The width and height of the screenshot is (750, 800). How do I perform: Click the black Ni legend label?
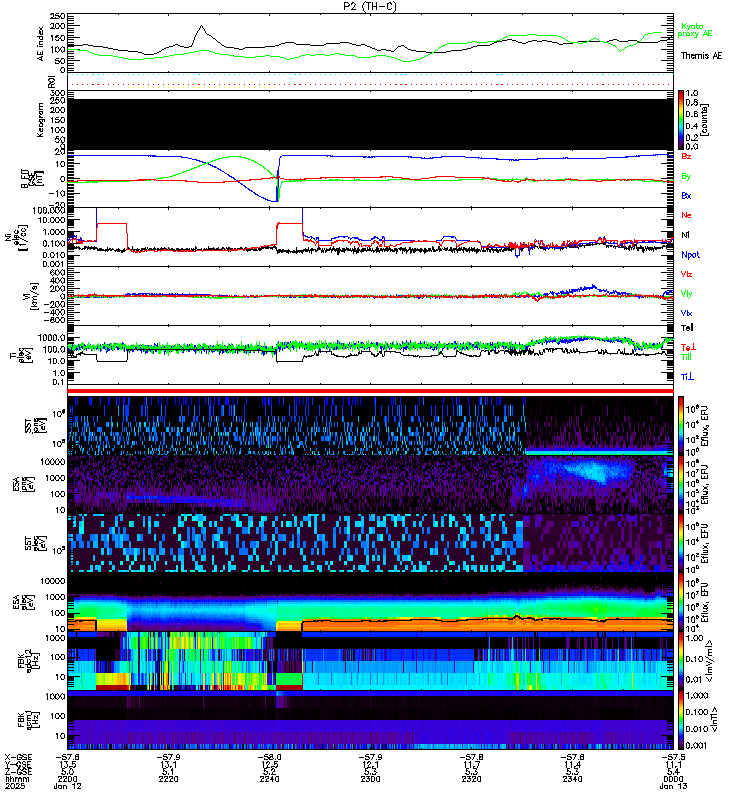(x=685, y=235)
